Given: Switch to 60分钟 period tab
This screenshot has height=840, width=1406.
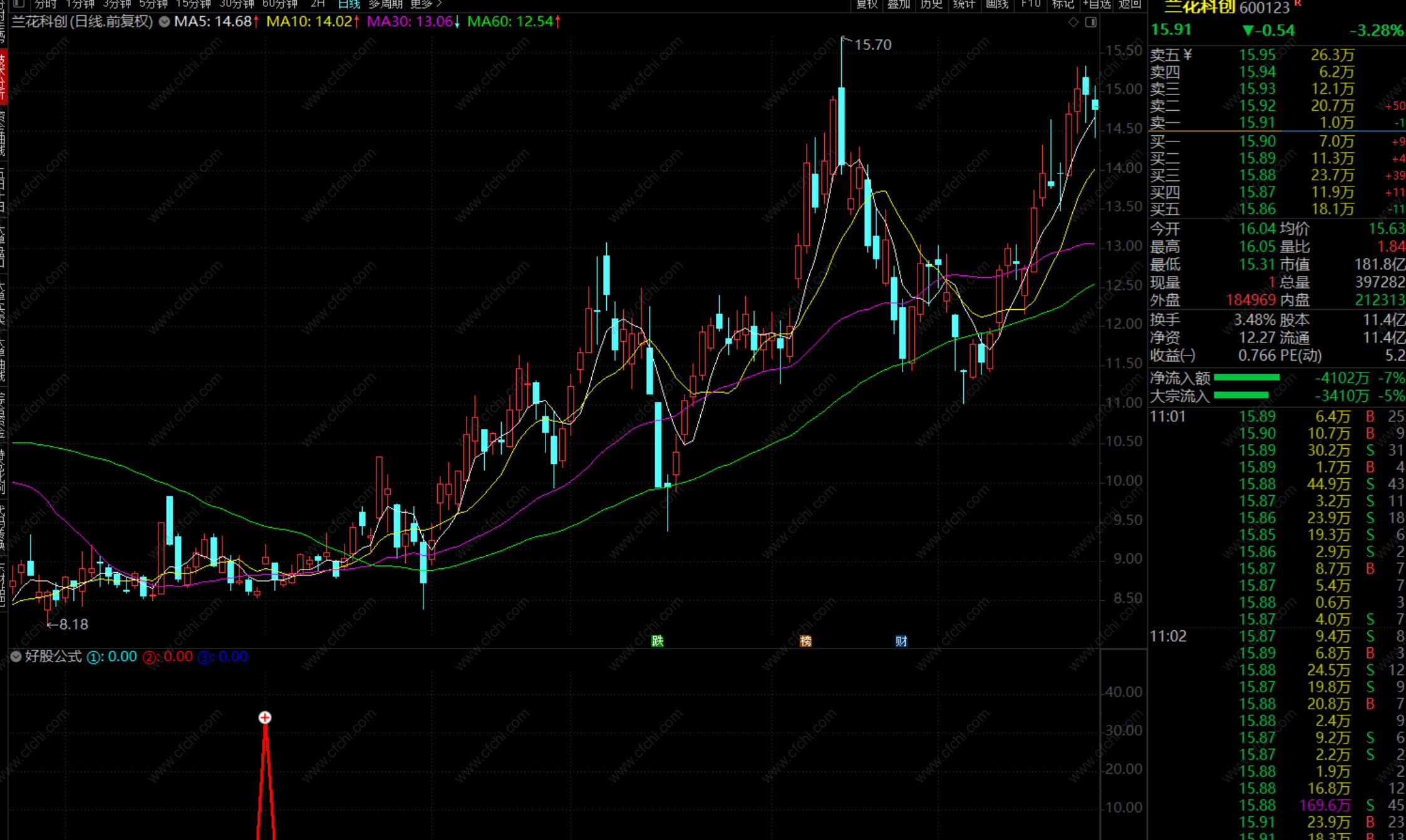Looking at the screenshot, I should coord(279,4).
